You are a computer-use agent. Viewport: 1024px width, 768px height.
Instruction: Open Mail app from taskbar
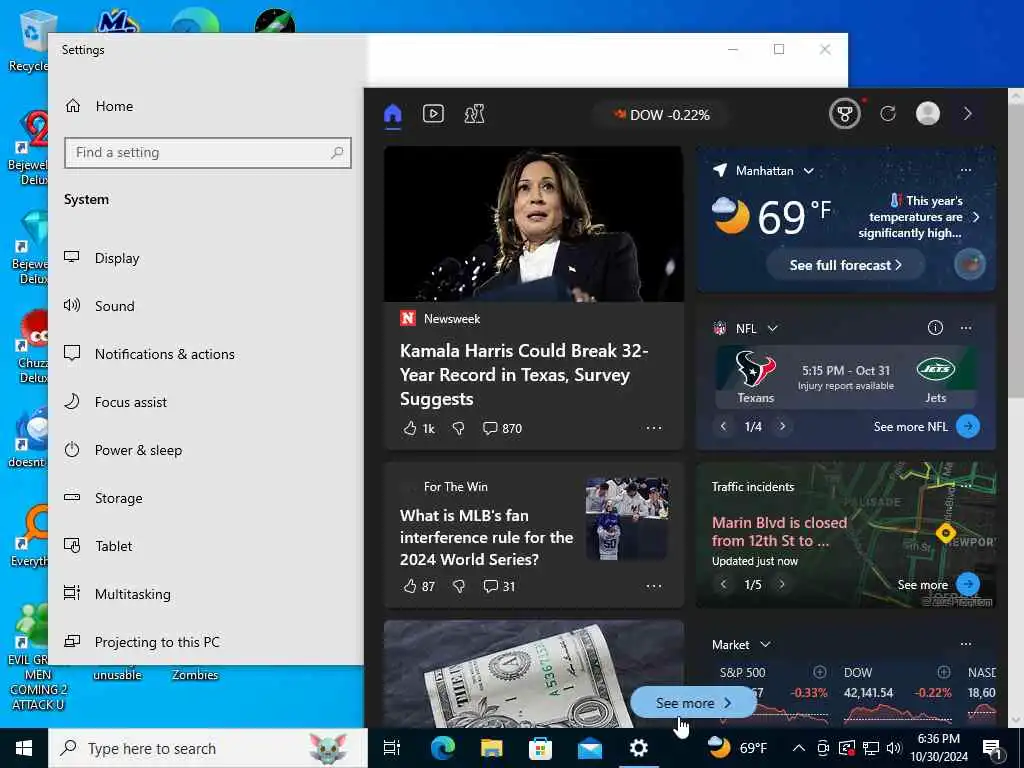tap(590, 748)
